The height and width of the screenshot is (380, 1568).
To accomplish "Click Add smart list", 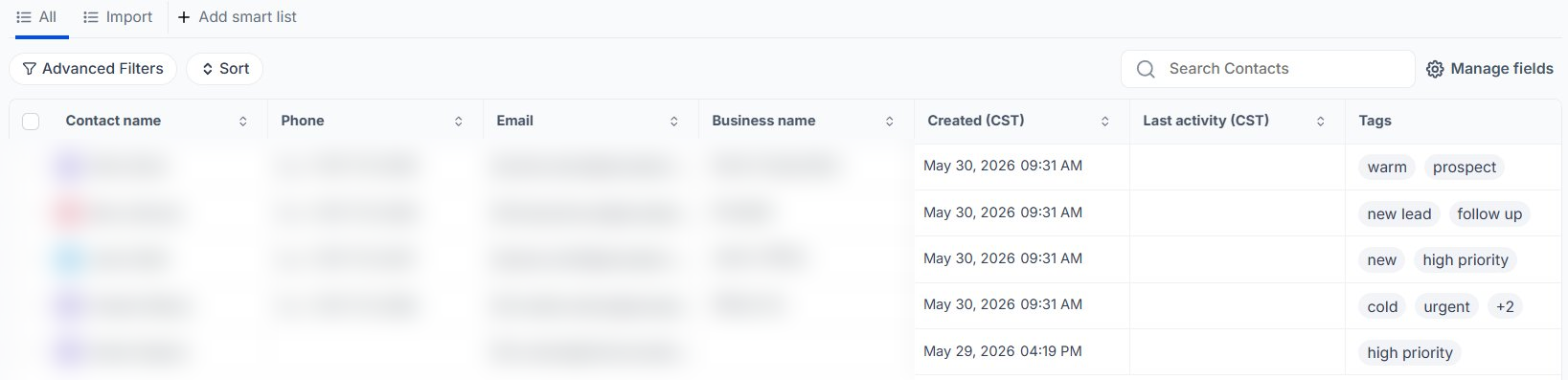I will point(237,17).
